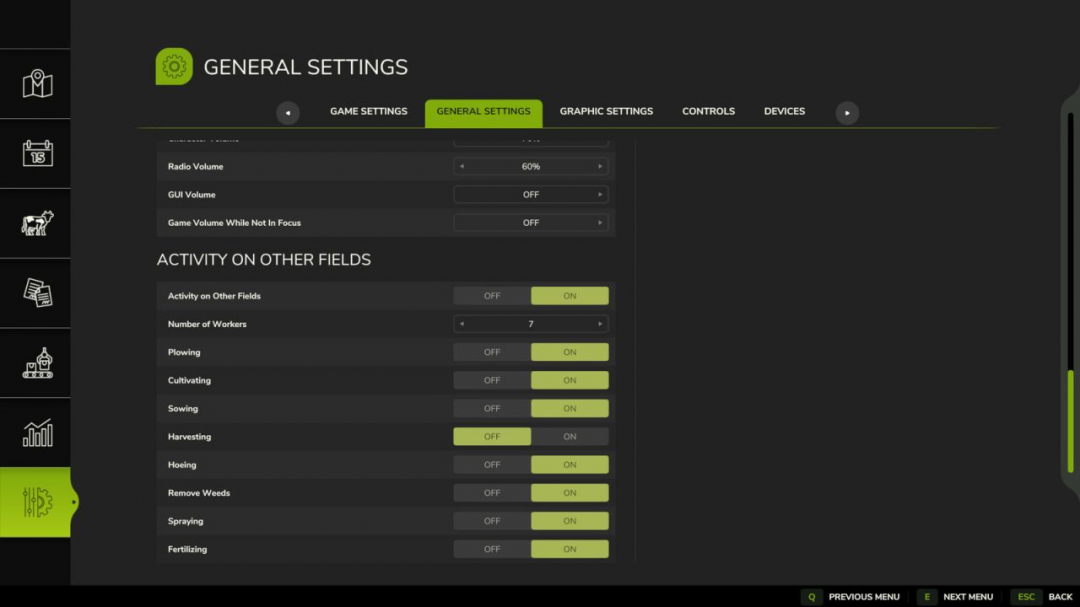Set Remove Weeds to ON
The height and width of the screenshot is (607, 1080).
[570, 493]
